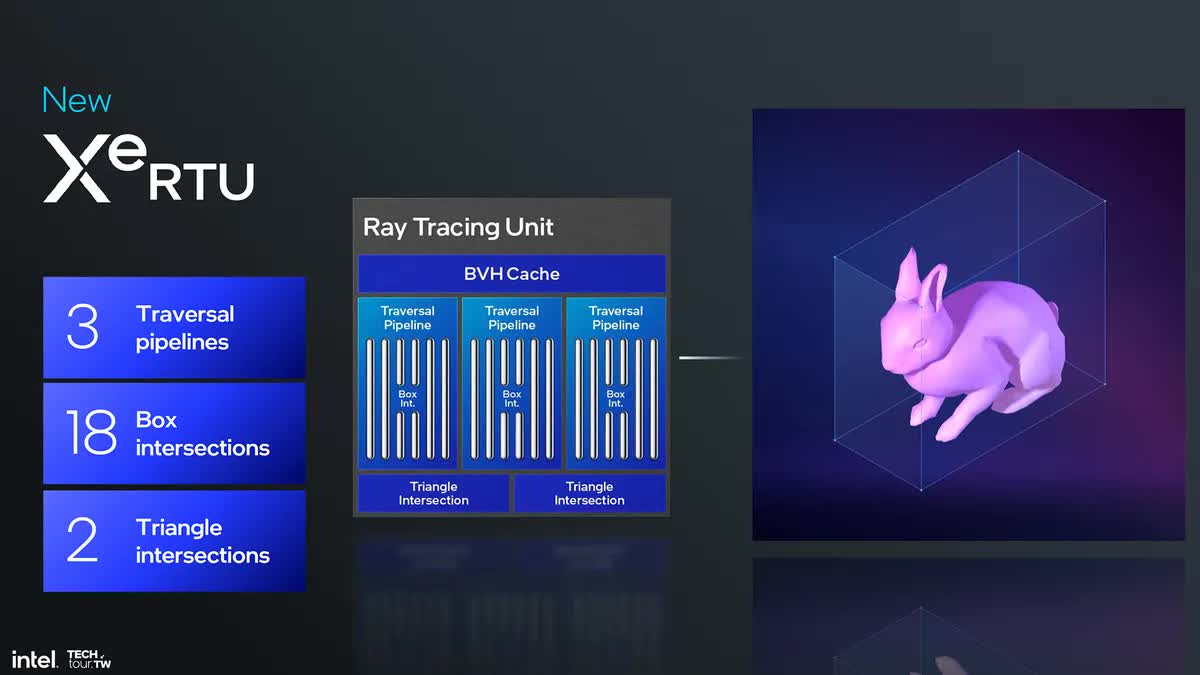This screenshot has height=675, width=1200.
Task: Click the connector line beside the diagram
Action: 710,357
